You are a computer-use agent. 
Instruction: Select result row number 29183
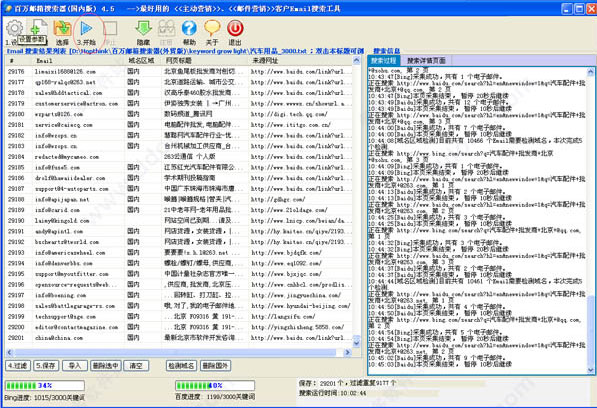[179, 146]
